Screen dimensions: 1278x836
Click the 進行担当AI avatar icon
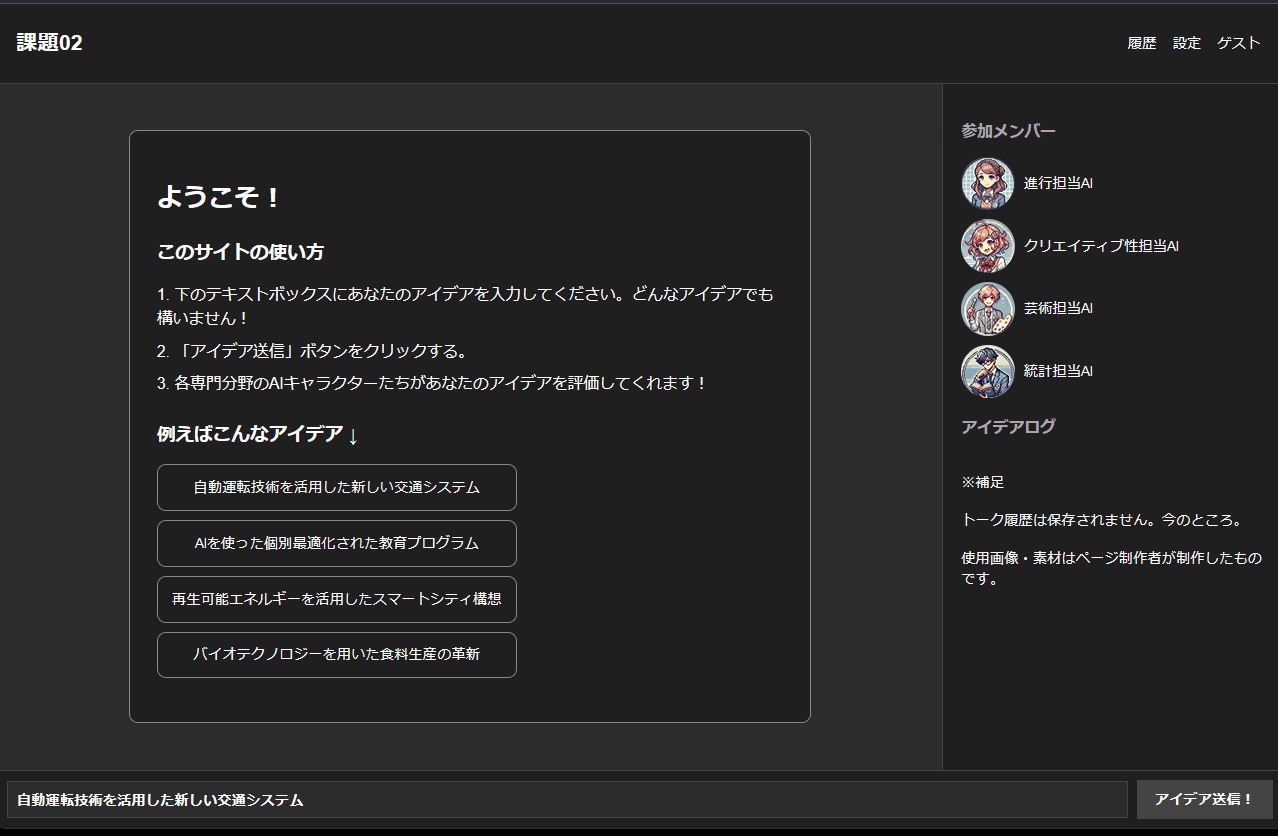coord(987,183)
